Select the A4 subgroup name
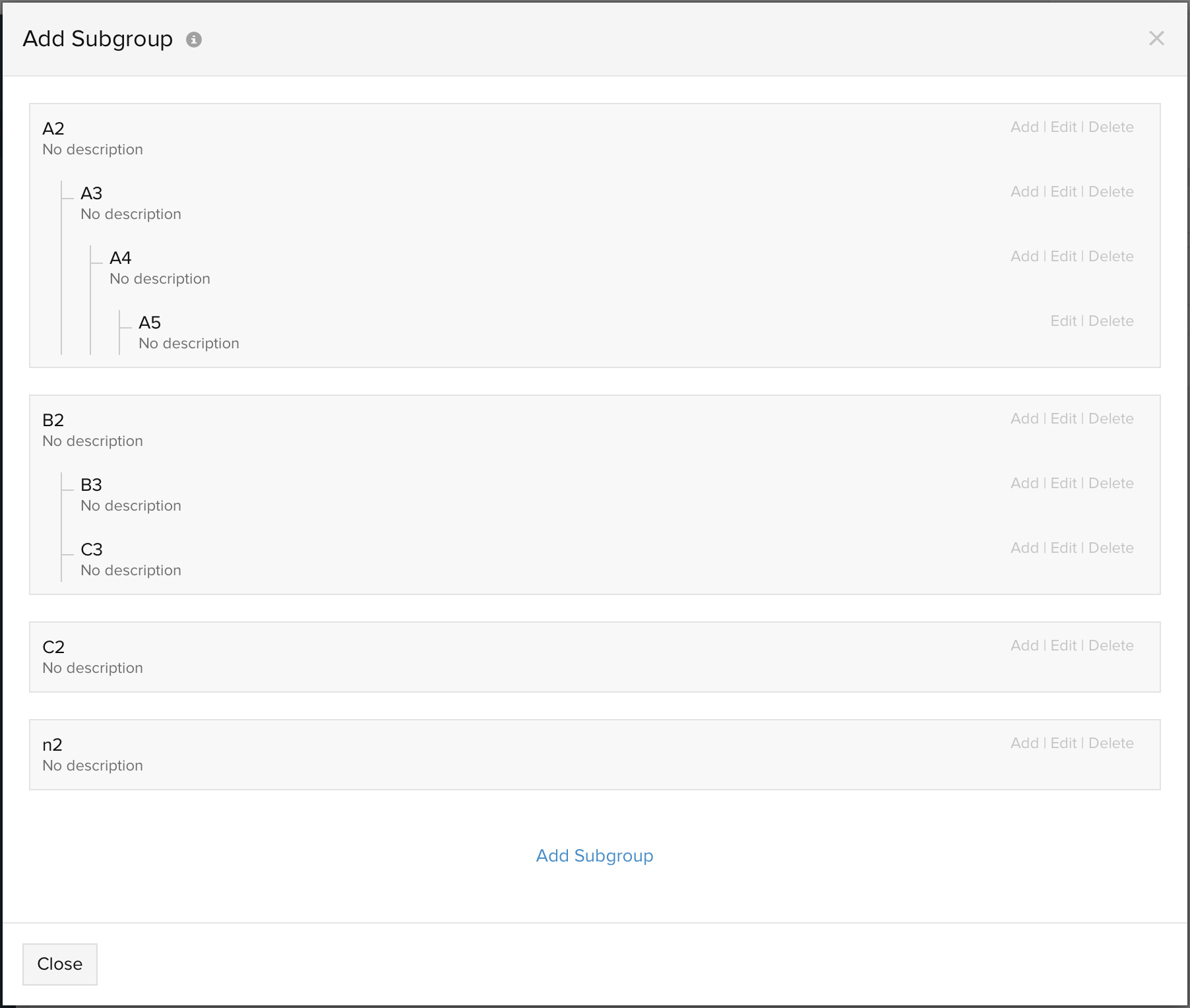The height and width of the screenshot is (1008, 1190). pyautogui.click(x=121, y=258)
